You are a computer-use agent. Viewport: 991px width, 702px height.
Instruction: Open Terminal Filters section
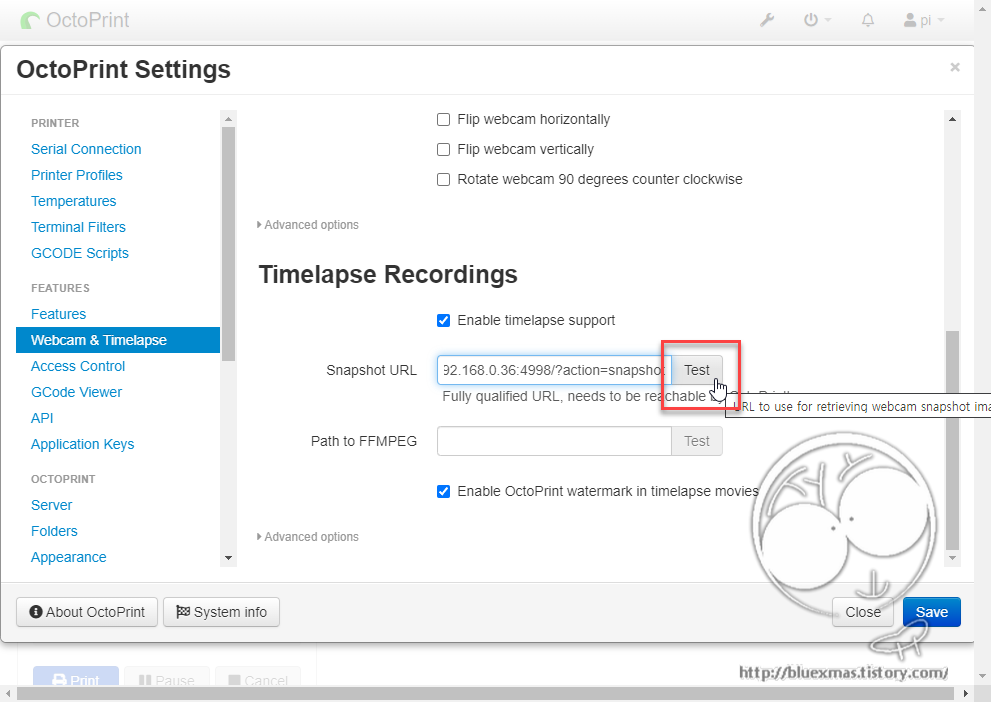pos(78,227)
